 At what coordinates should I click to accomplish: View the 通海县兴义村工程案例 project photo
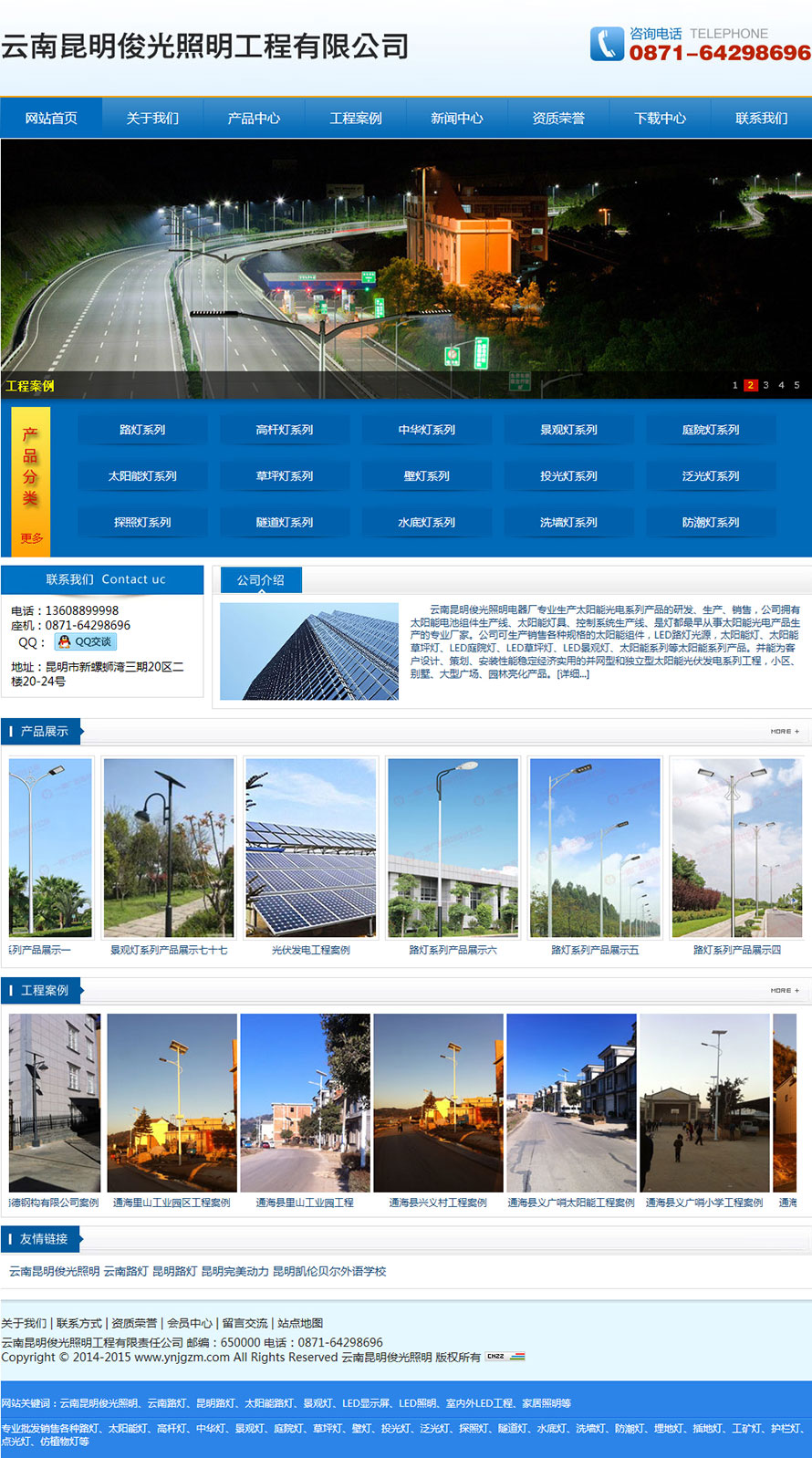coord(438,1102)
